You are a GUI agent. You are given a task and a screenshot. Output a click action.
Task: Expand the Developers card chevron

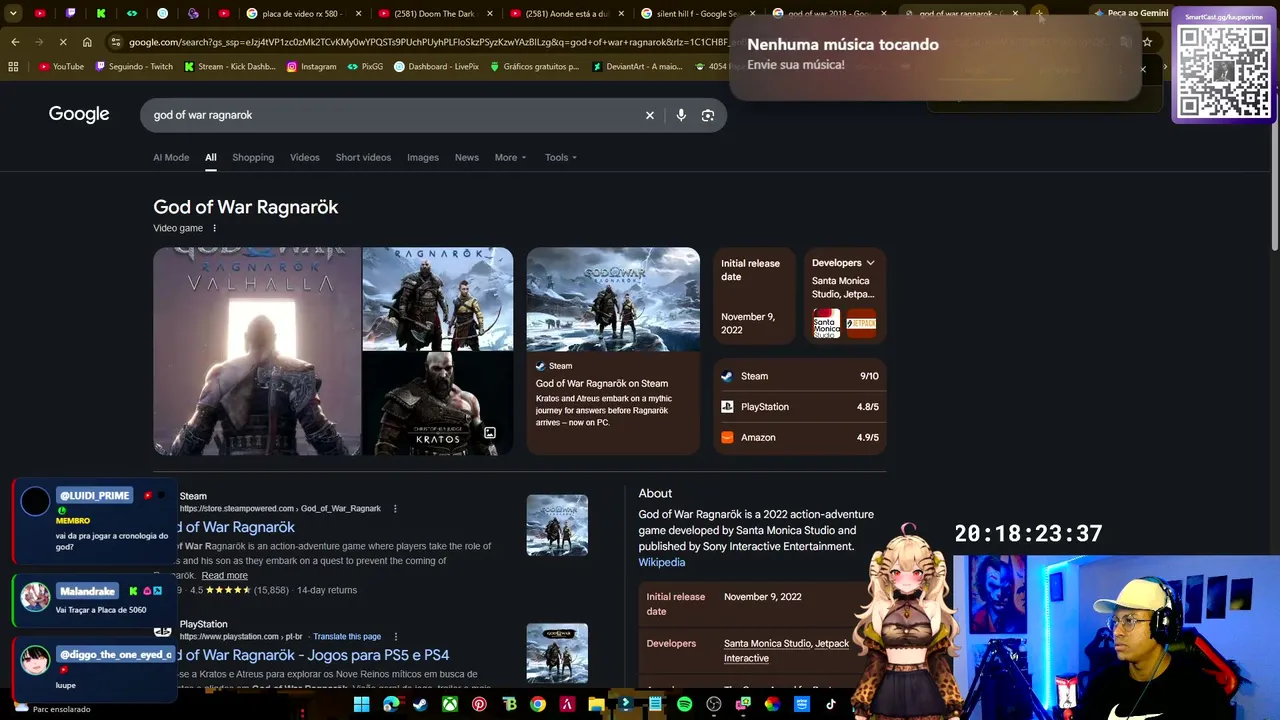870,263
